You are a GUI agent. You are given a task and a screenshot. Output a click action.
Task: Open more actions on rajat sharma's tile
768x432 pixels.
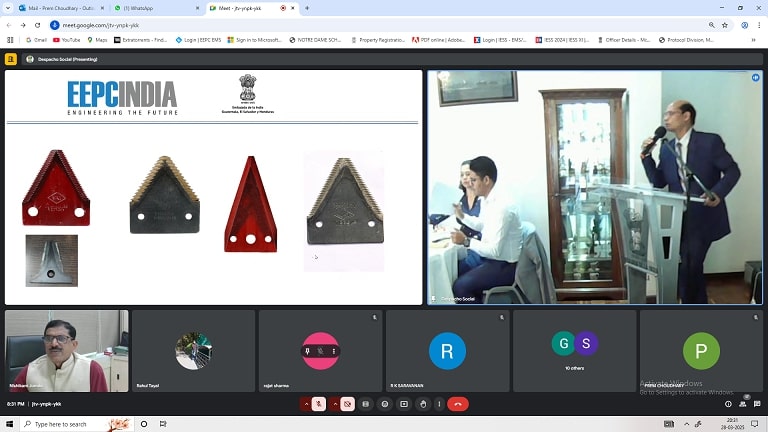pyautogui.click(x=334, y=351)
